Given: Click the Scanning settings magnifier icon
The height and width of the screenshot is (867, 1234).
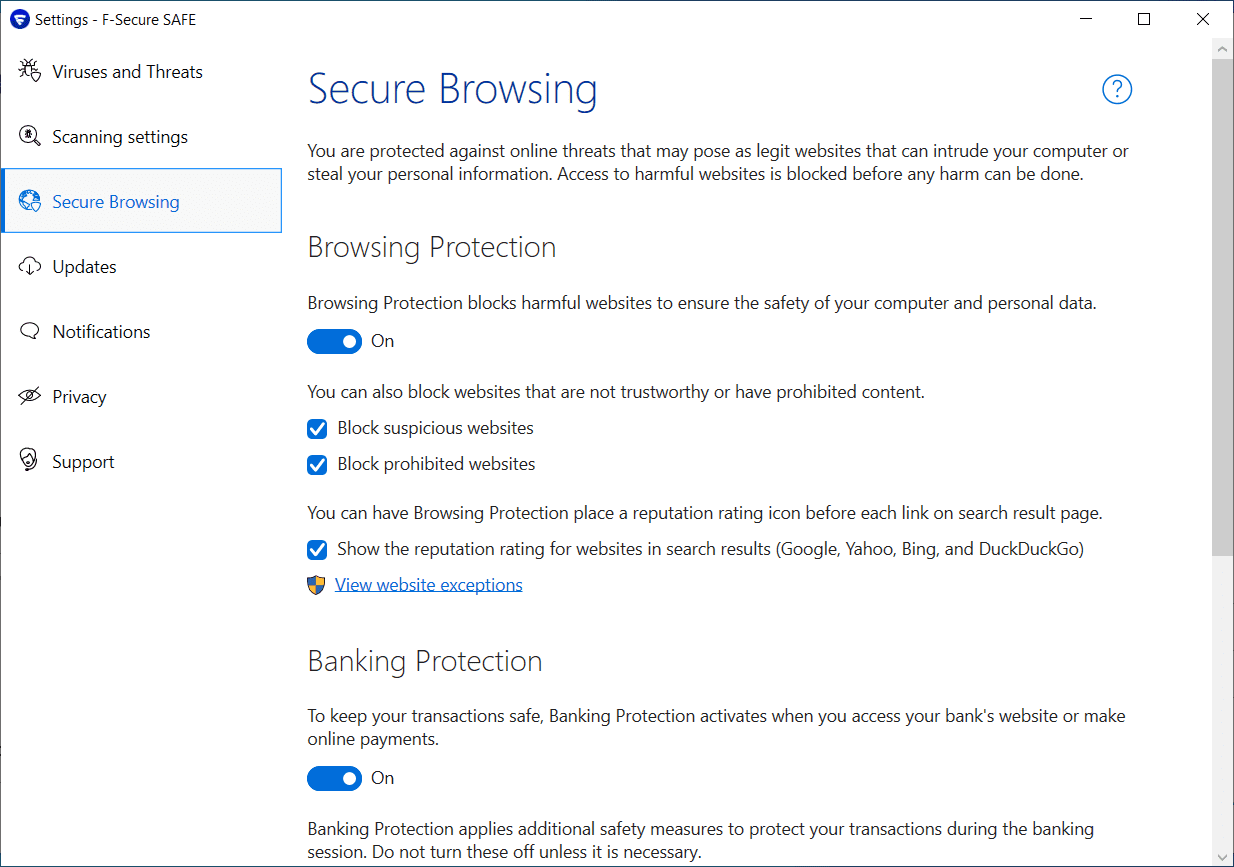Looking at the screenshot, I should click(30, 137).
